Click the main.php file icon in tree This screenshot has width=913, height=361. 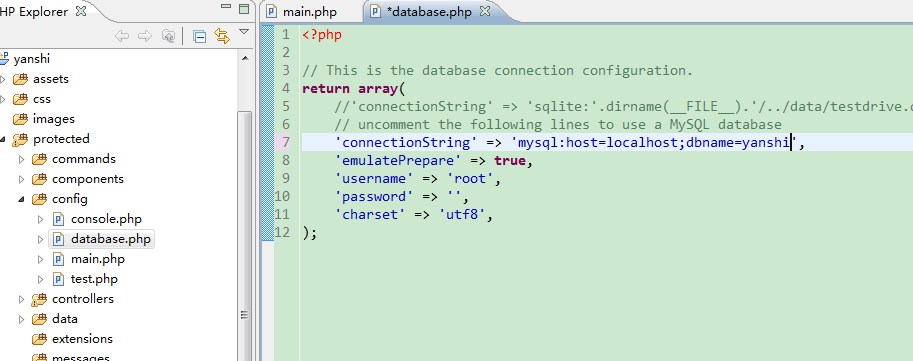pos(58,259)
